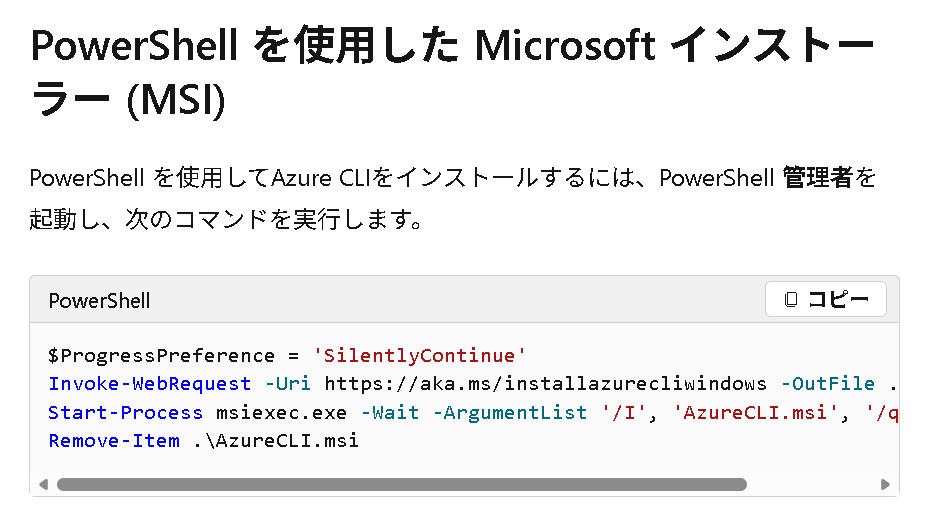Click the 'SilentlyContinue' string value
This screenshot has height=513, width=939.
(x=420, y=356)
